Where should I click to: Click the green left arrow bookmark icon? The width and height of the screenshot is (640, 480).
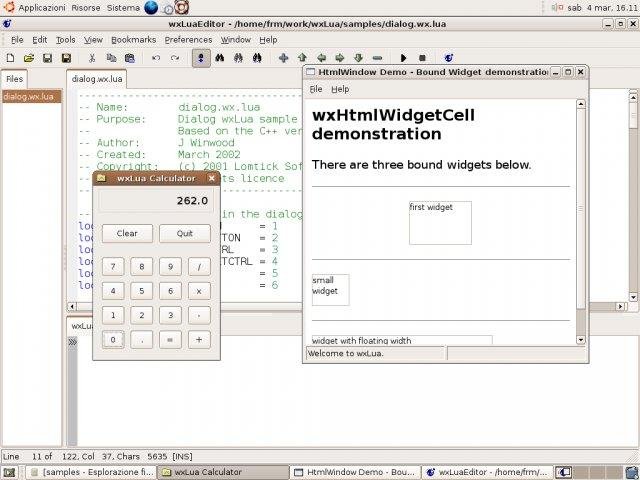[x=321, y=58]
